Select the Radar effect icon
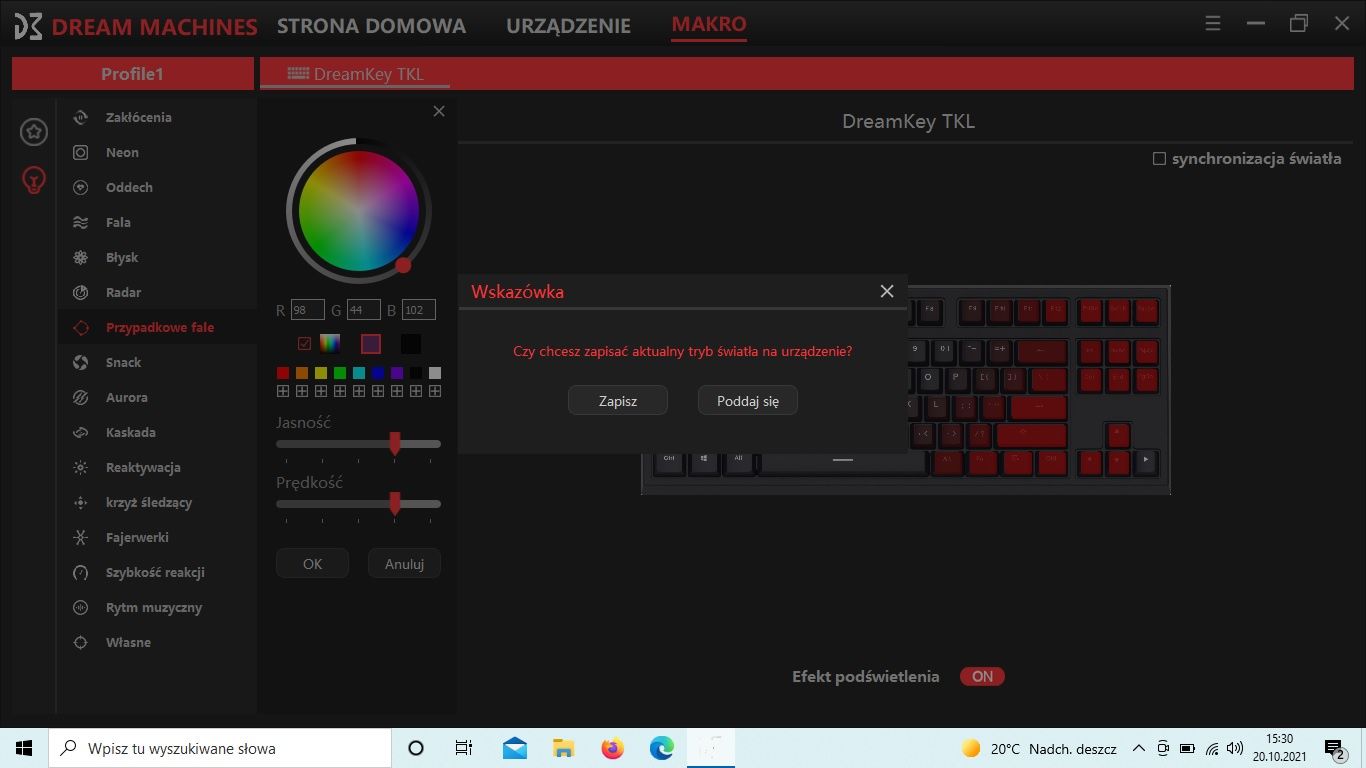The image size is (1366, 768). [x=81, y=292]
